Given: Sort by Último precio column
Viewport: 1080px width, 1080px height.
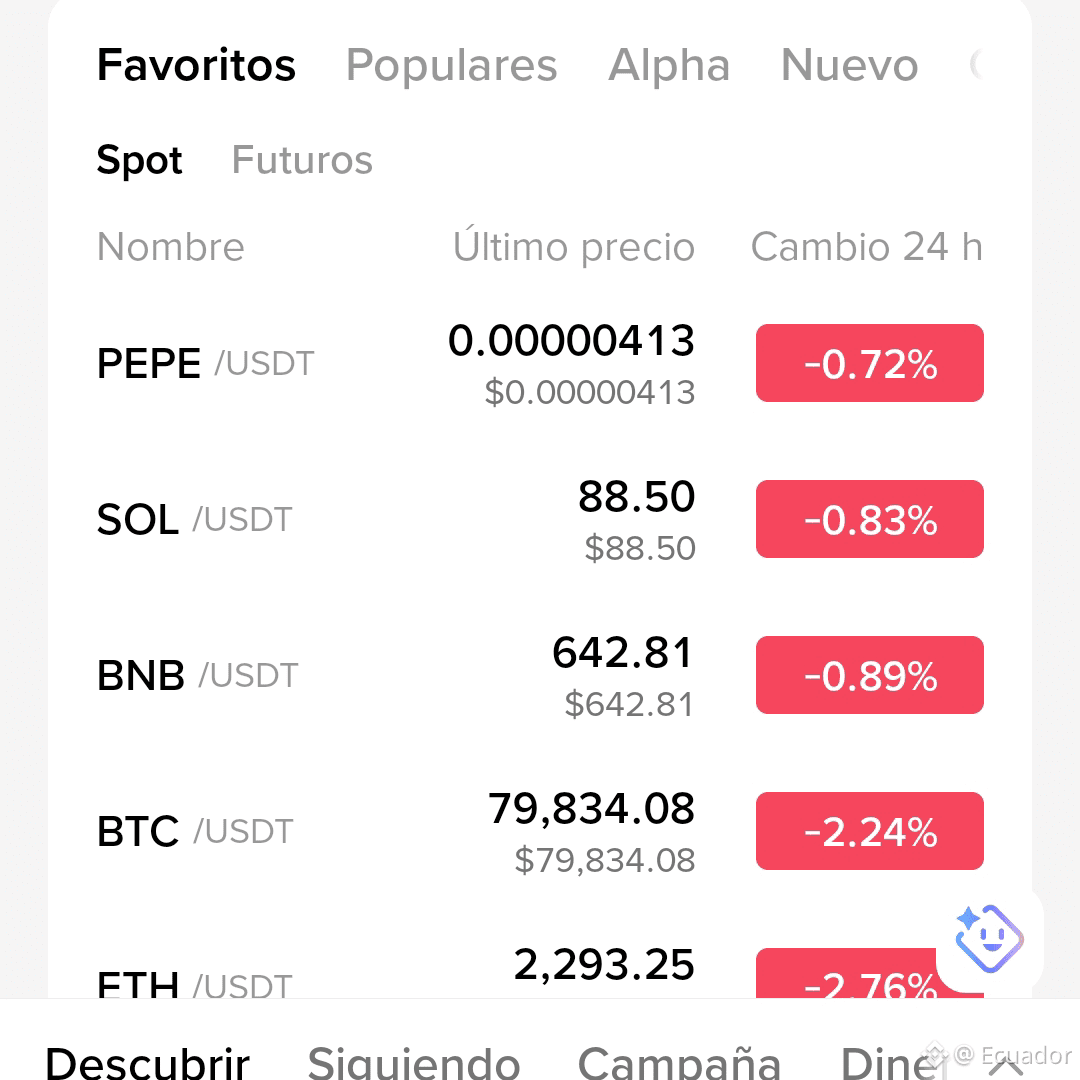Looking at the screenshot, I should click(574, 245).
